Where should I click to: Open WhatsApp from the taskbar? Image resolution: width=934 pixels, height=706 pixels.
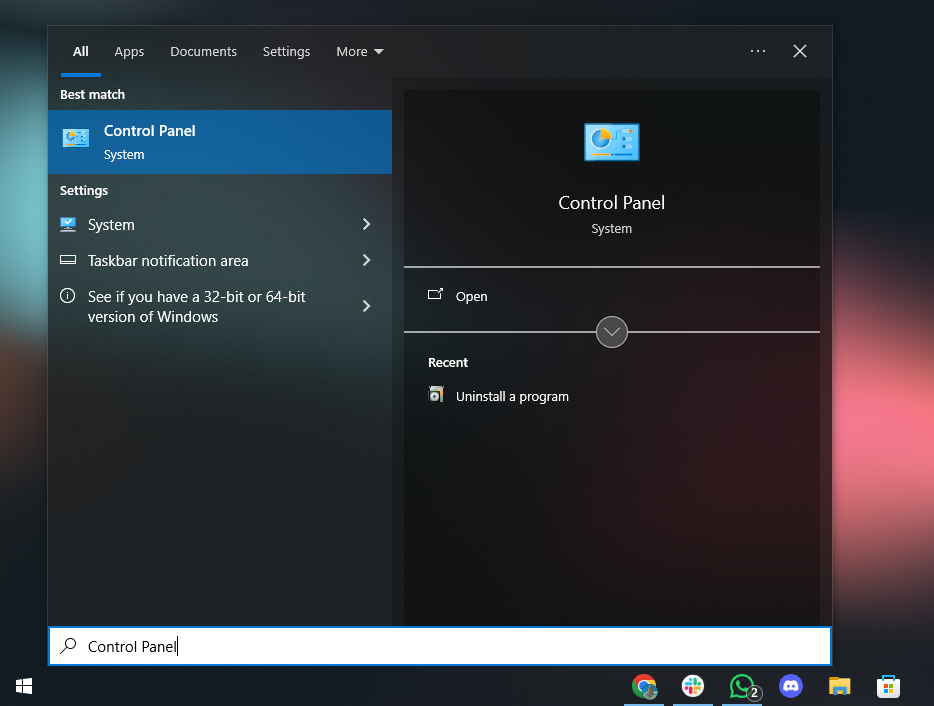pyautogui.click(x=742, y=686)
